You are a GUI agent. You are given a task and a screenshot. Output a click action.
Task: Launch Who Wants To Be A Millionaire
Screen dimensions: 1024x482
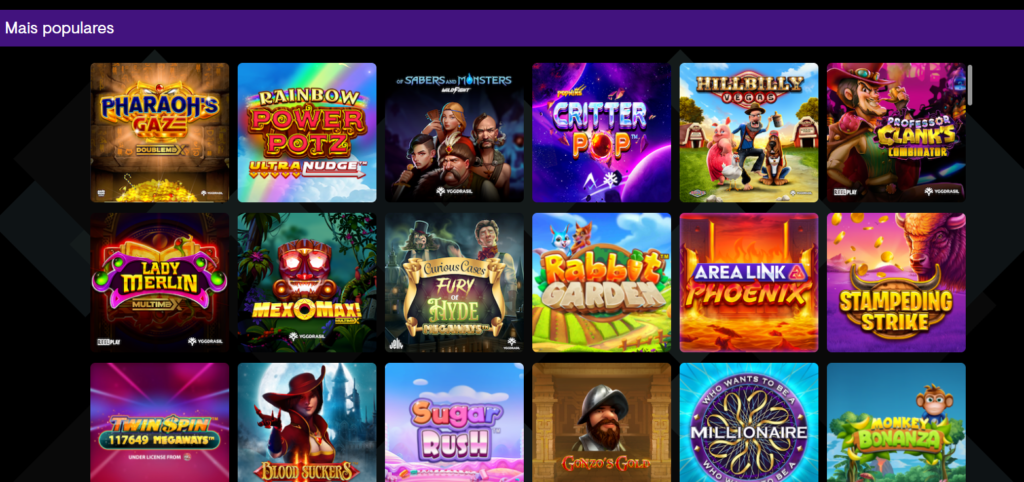click(748, 423)
